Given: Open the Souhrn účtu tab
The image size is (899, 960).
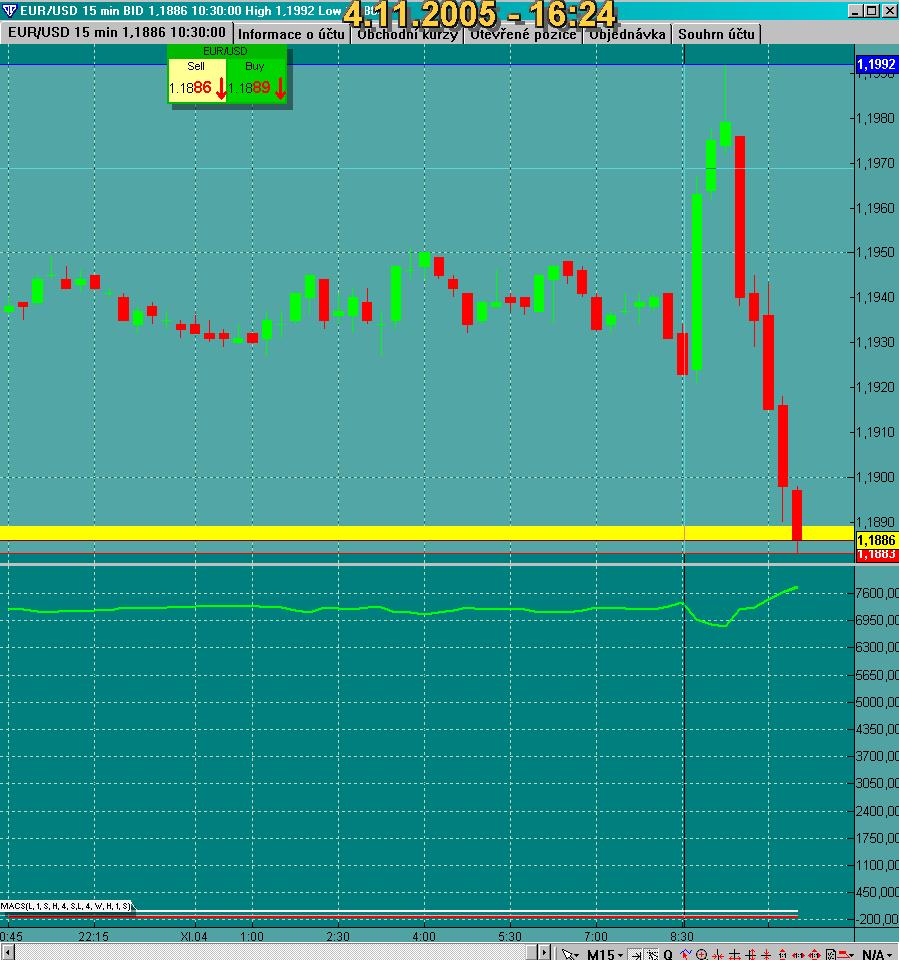Looking at the screenshot, I should pyautogui.click(x=716, y=34).
